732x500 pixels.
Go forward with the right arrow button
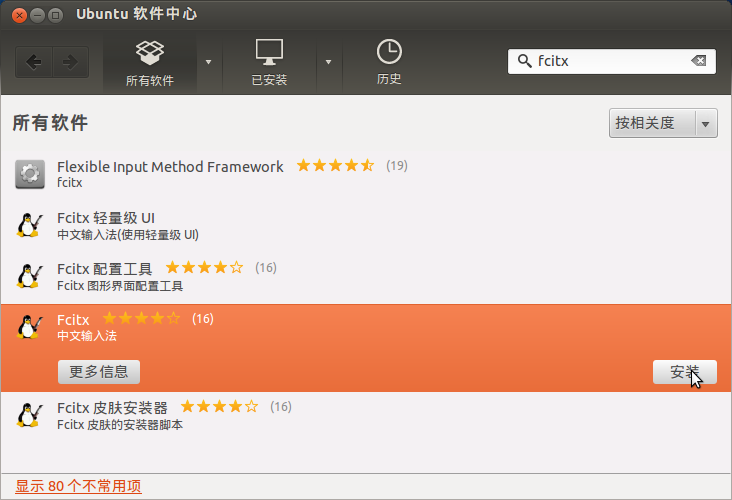point(70,62)
